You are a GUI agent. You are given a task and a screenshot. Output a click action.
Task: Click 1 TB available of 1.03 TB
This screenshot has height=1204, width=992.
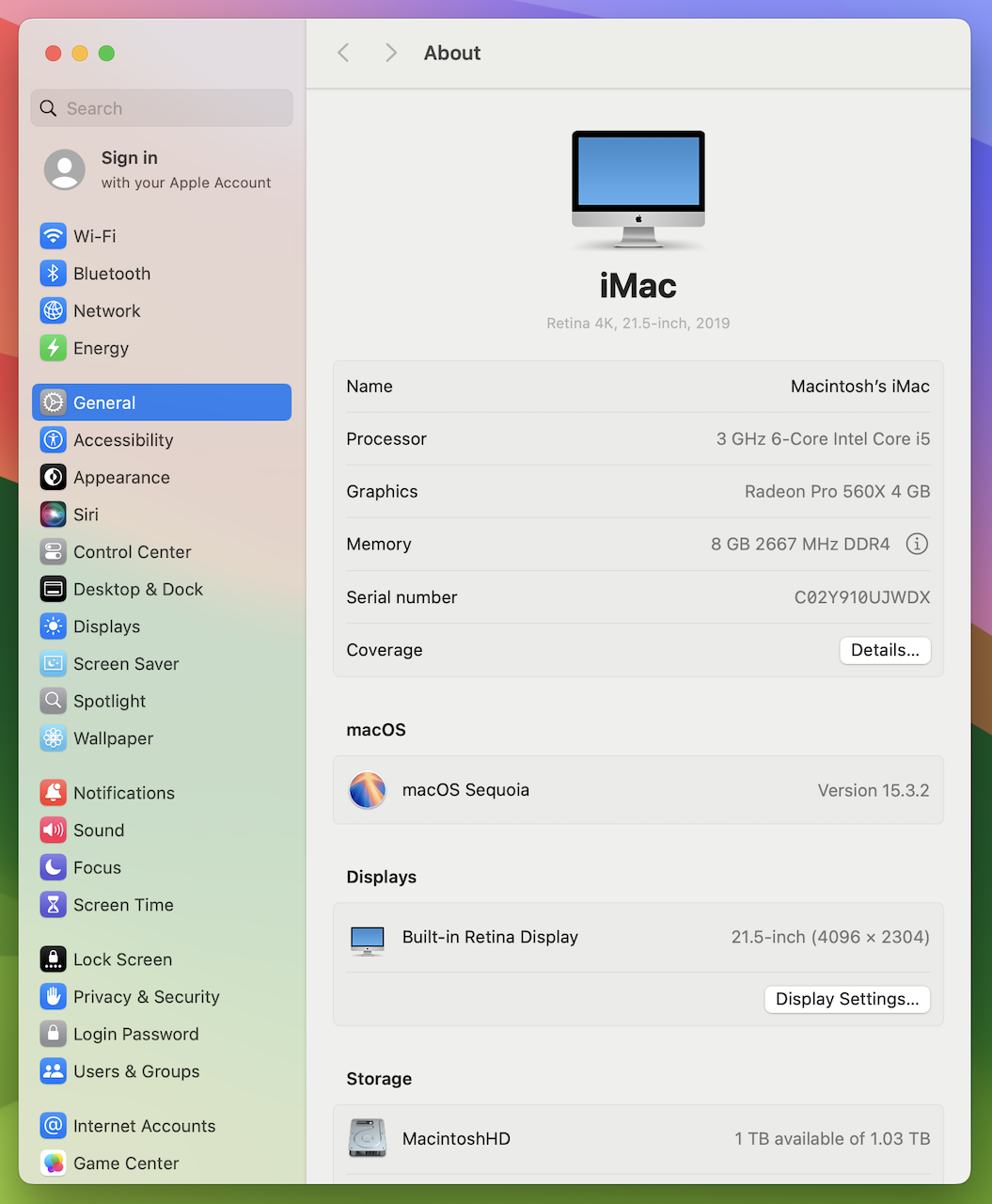click(832, 1139)
